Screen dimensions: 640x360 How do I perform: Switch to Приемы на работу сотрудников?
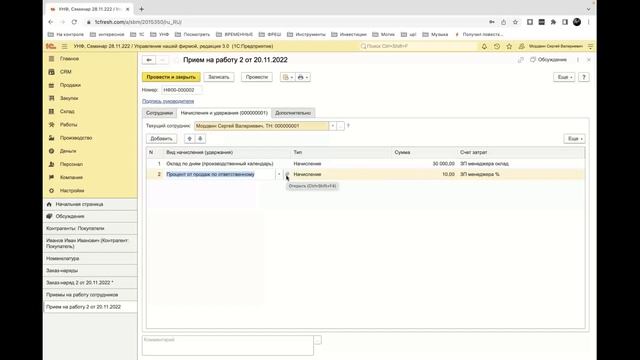[90, 295]
